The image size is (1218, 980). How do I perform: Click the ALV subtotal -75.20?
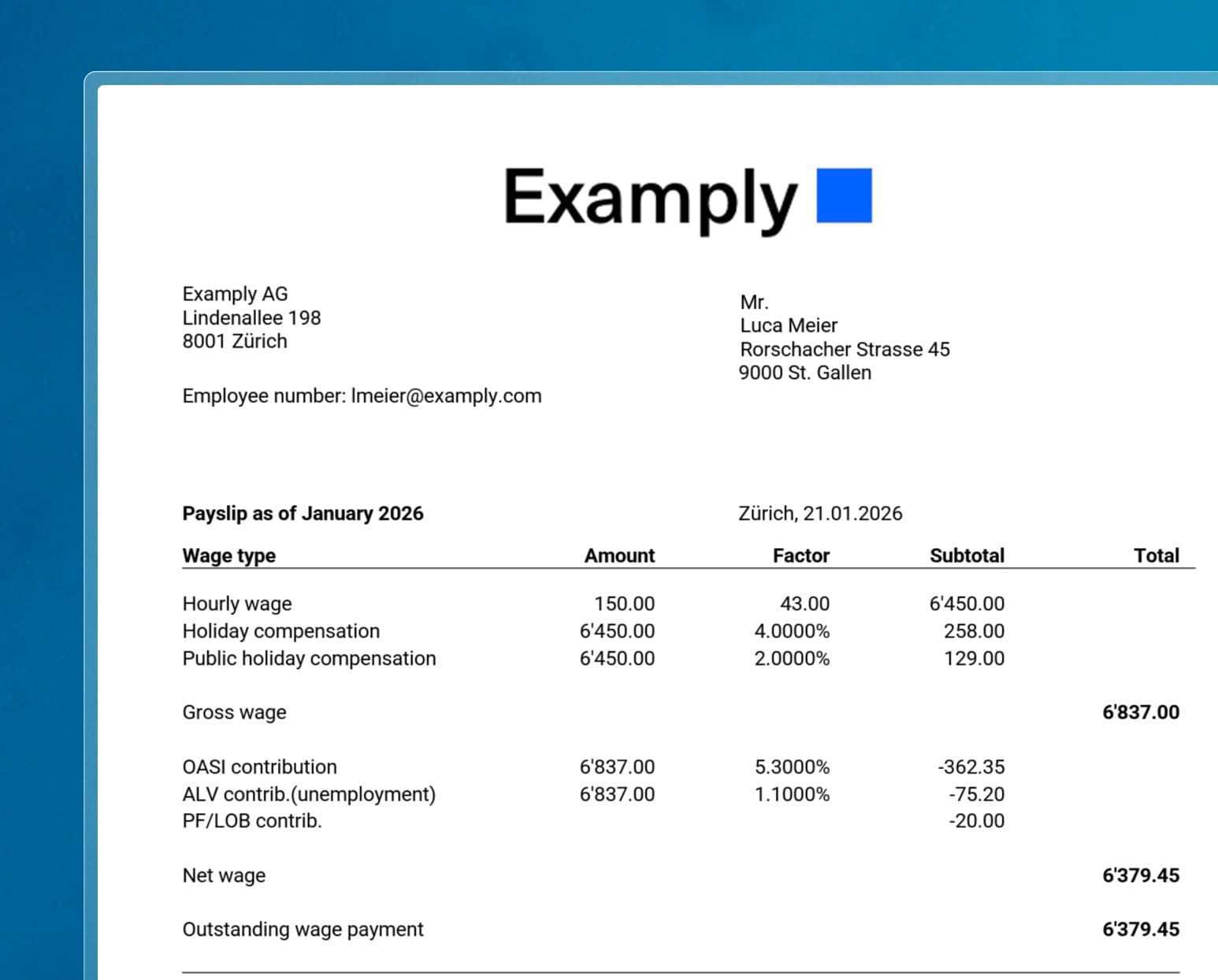tap(976, 794)
